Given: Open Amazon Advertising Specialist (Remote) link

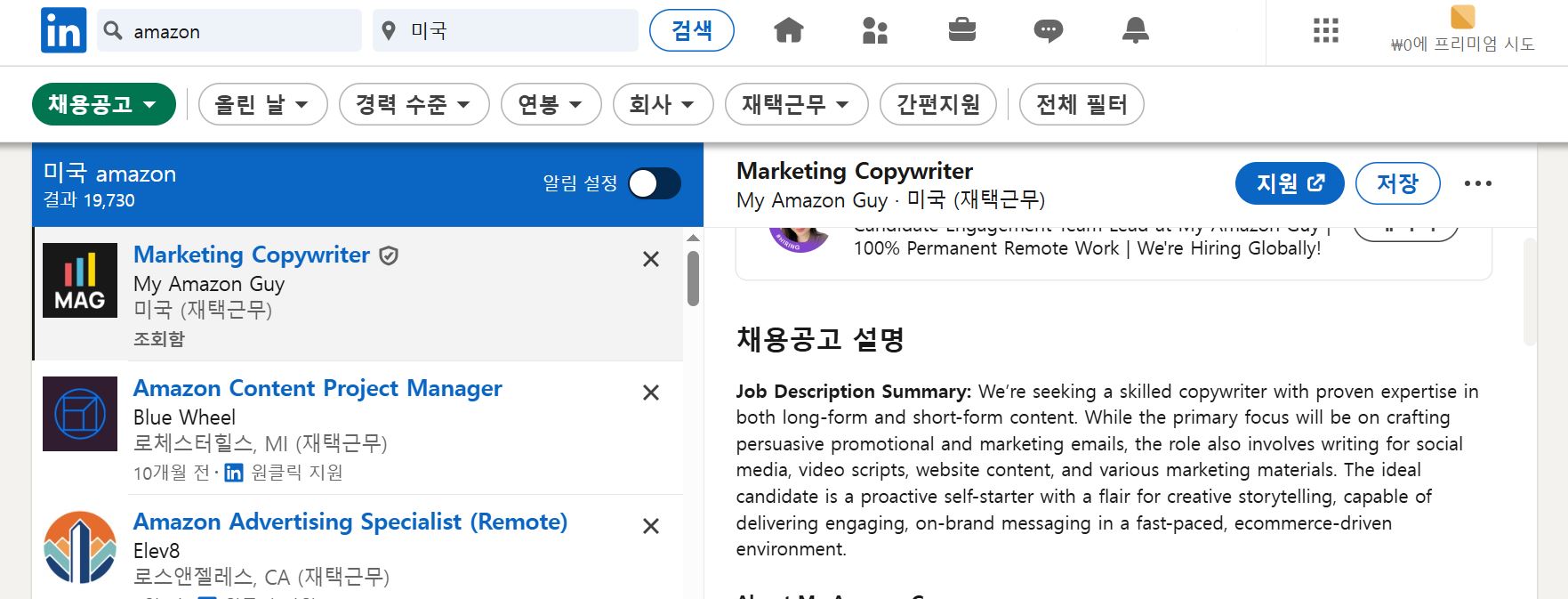Looking at the screenshot, I should point(350,522).
